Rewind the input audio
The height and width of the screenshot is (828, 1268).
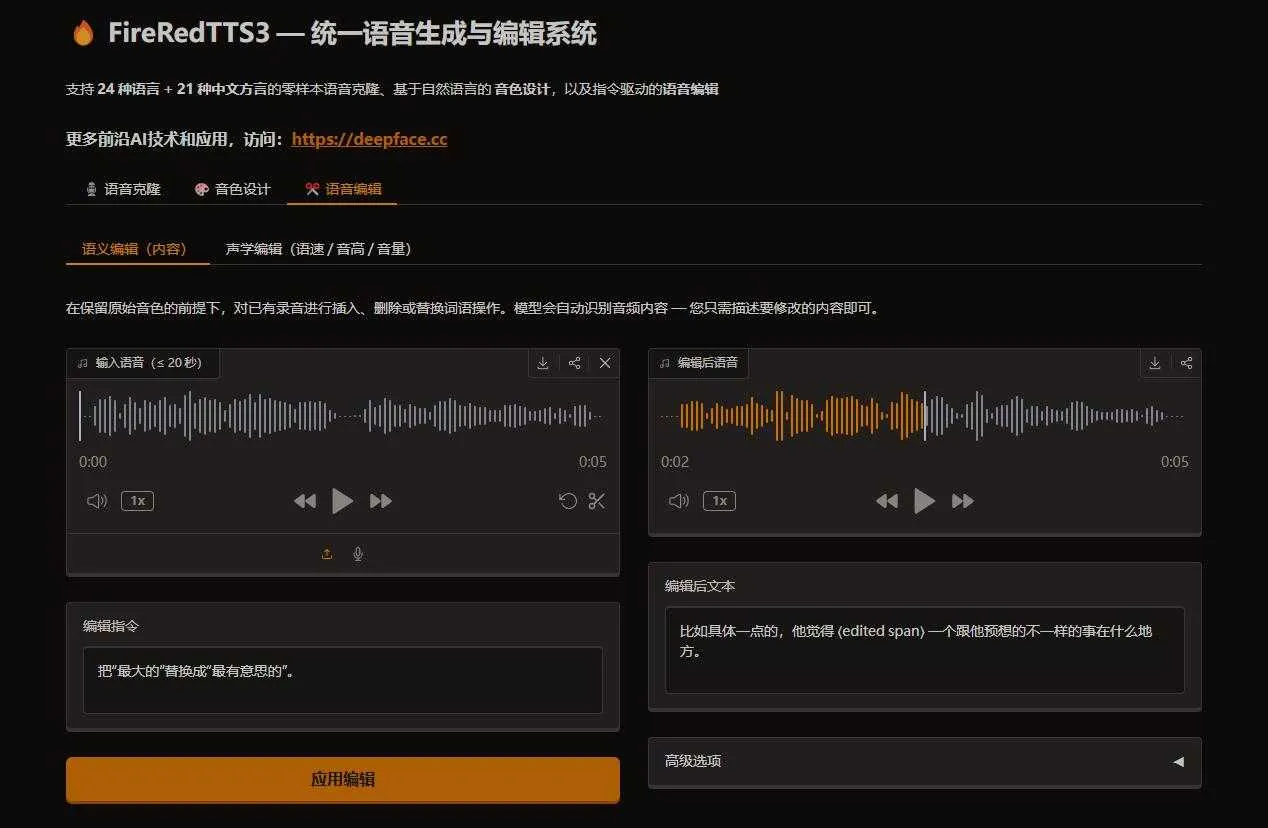tap(305, 501)
